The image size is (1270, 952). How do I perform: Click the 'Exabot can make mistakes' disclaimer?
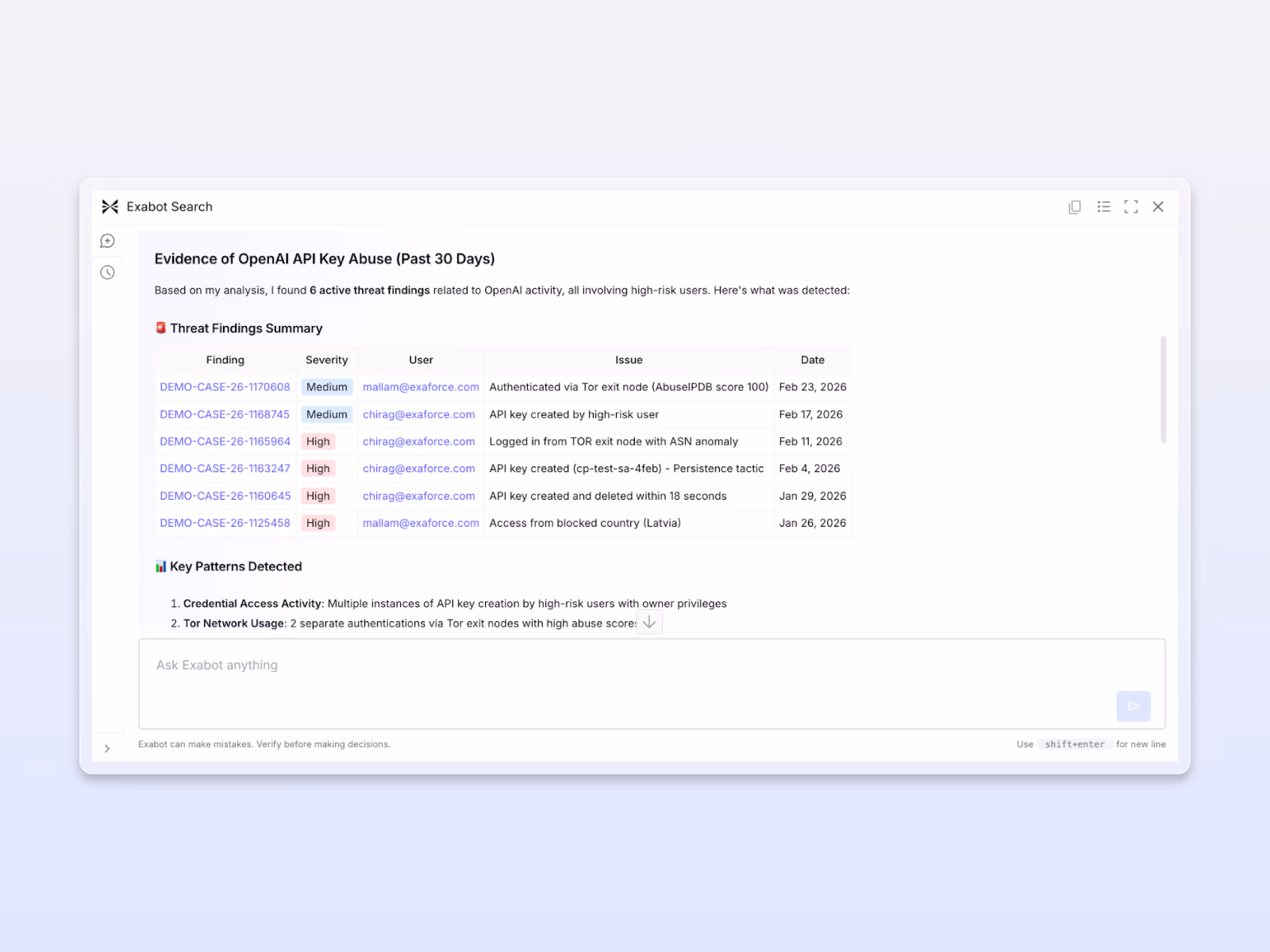tap(264, 744)
